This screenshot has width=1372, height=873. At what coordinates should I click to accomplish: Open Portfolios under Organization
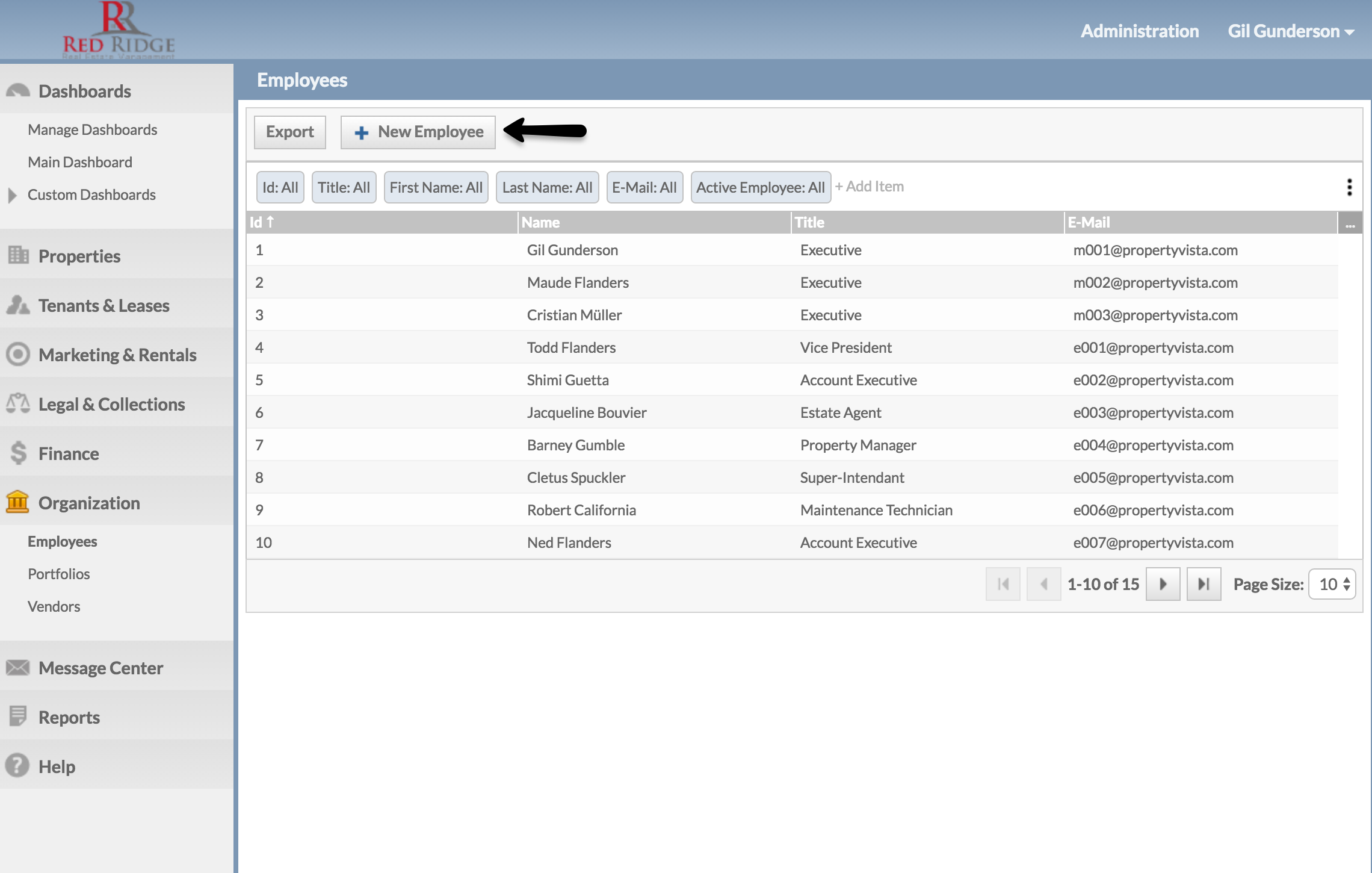pyautogui.click(x=59, y=574)
